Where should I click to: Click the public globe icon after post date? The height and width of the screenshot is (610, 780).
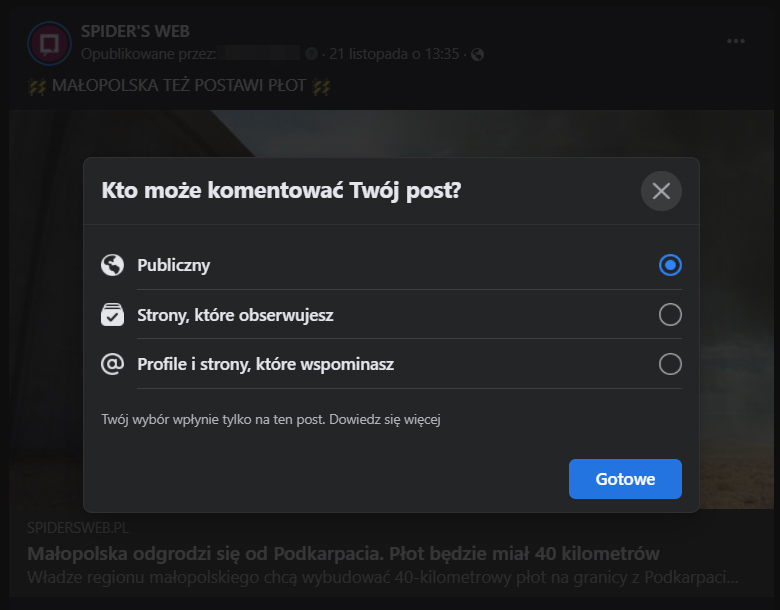(477, 54)
